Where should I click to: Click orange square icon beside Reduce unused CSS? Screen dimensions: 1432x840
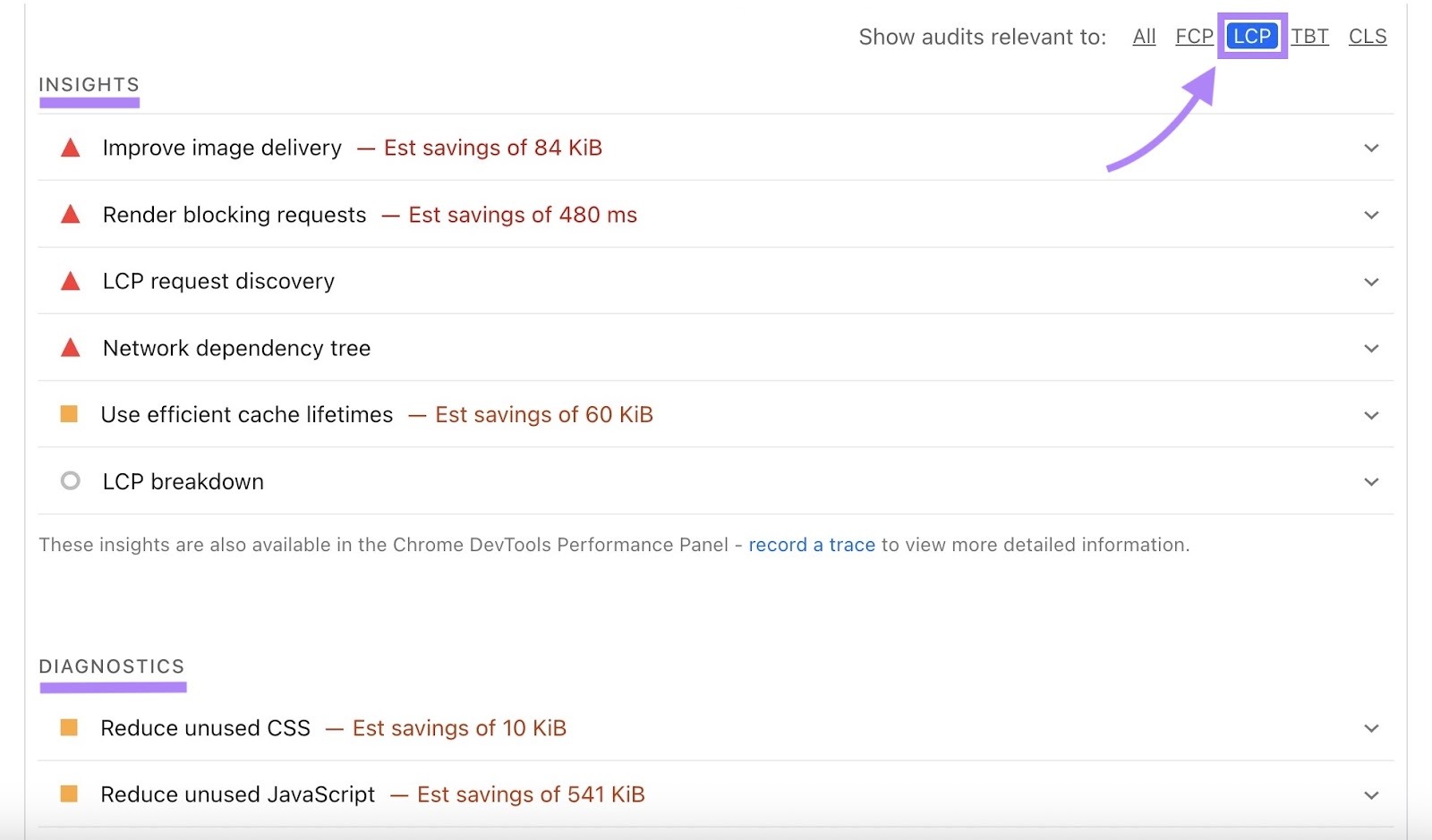pyautogui.click(x=69, y=727)
